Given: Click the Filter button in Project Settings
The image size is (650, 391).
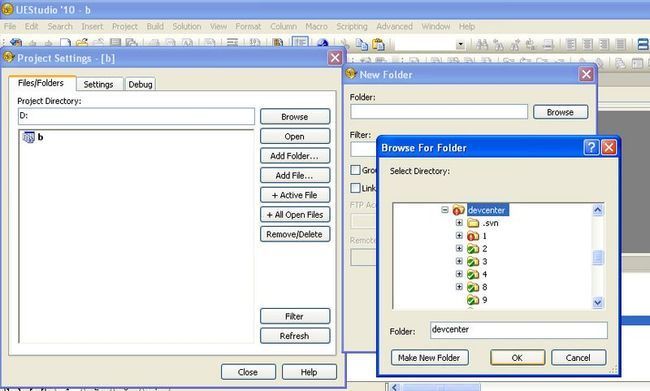Looking at the screenshot, I should (x=295, y=316).
